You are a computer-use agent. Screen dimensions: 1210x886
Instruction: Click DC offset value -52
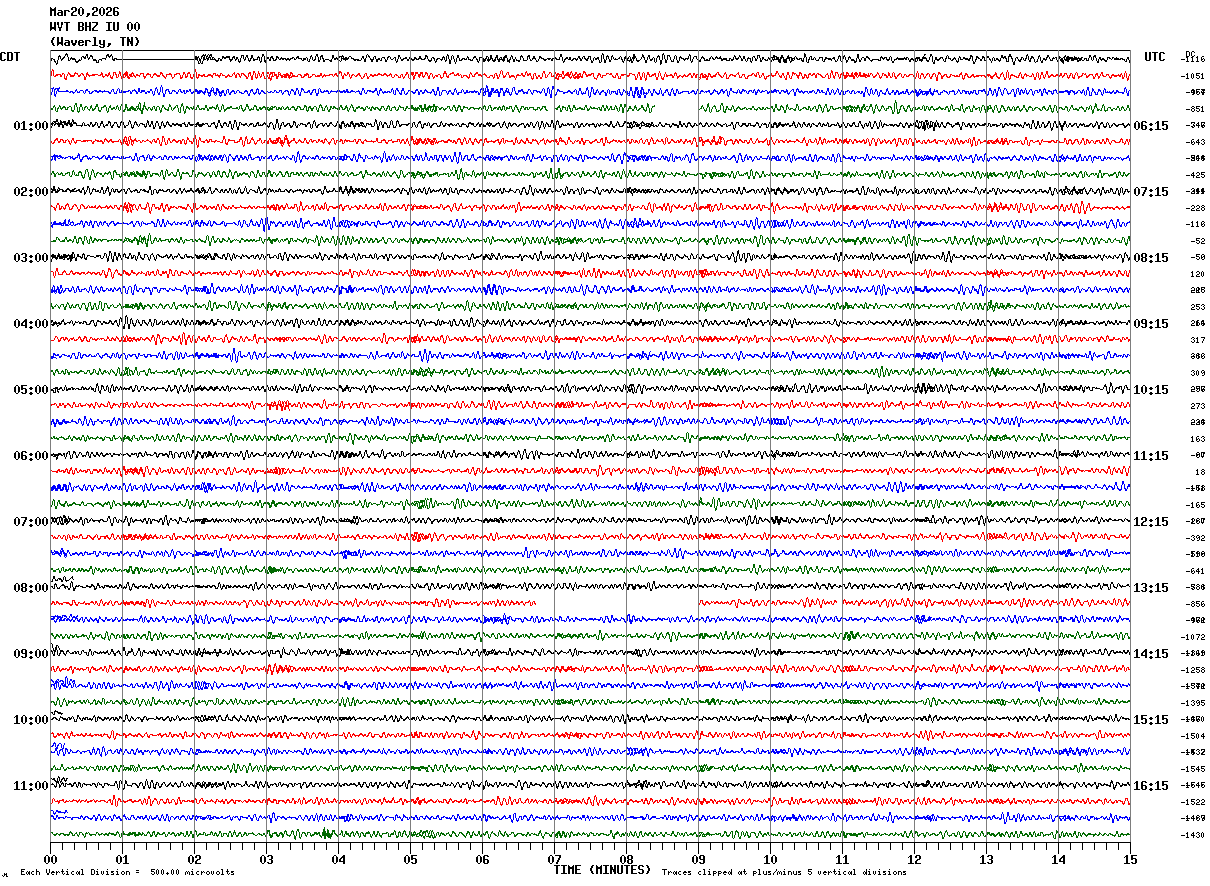click(1197, 241)
